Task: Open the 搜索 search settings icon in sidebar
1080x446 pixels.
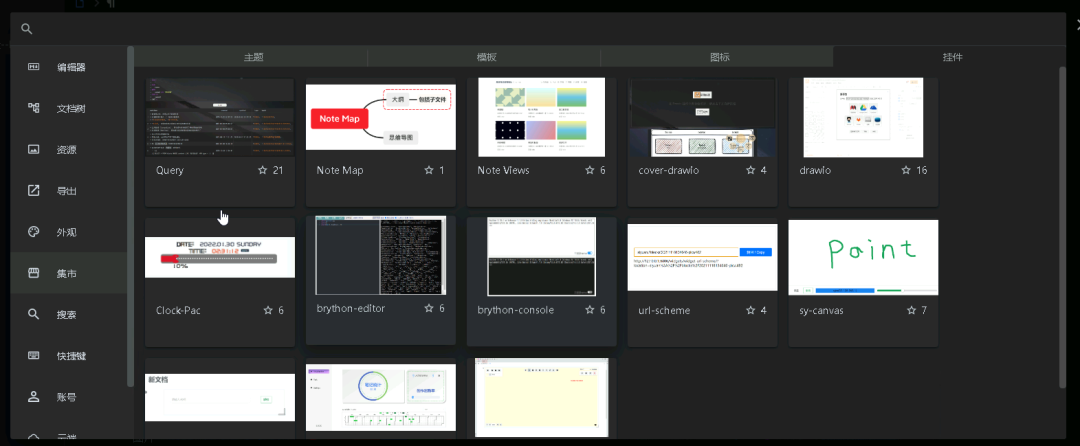Action: (33, 315)
